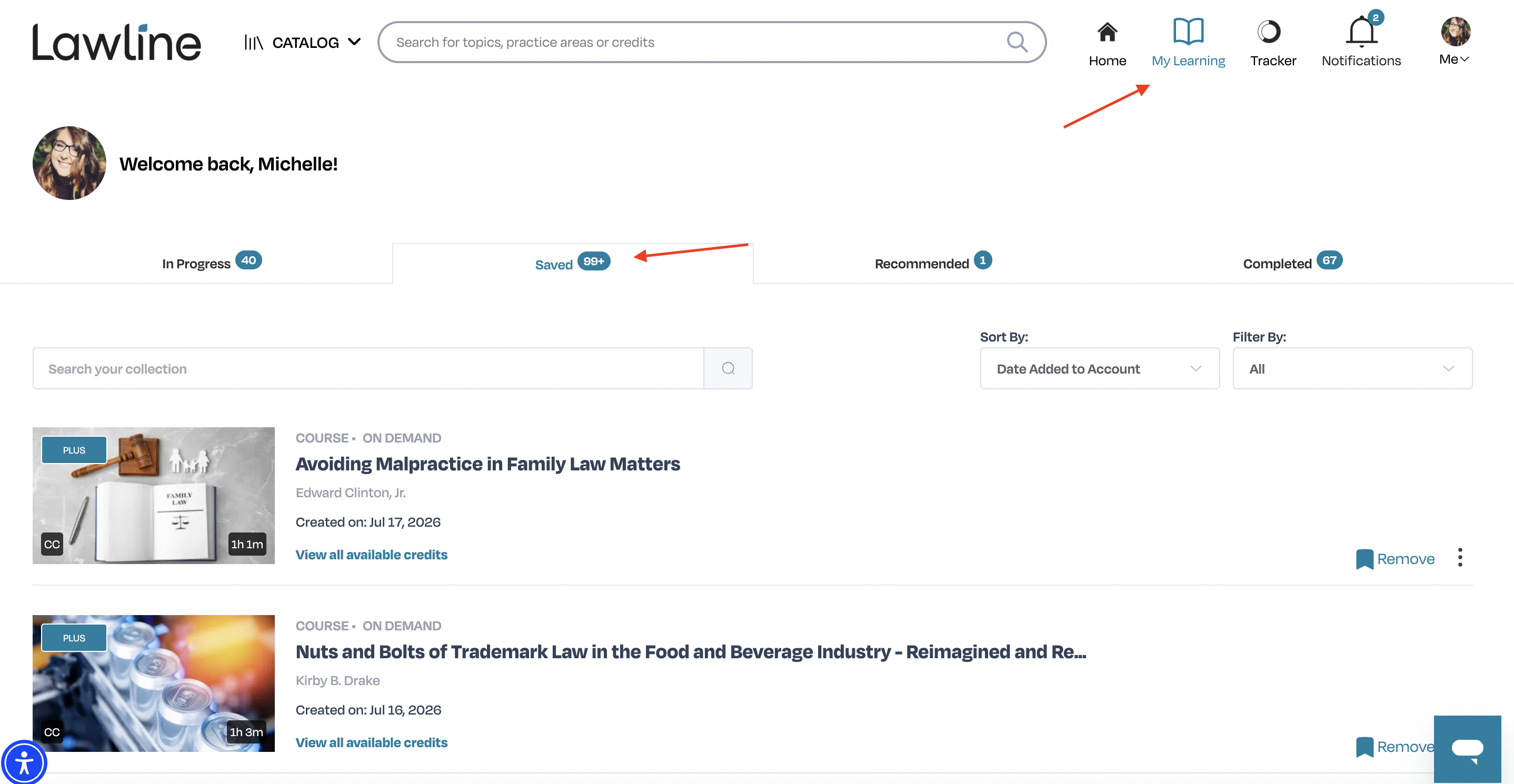Click the CC badge on Trademark Law thumbnail
The width and height of the screenshot is (1514, 784).
(x=52, y=732)
